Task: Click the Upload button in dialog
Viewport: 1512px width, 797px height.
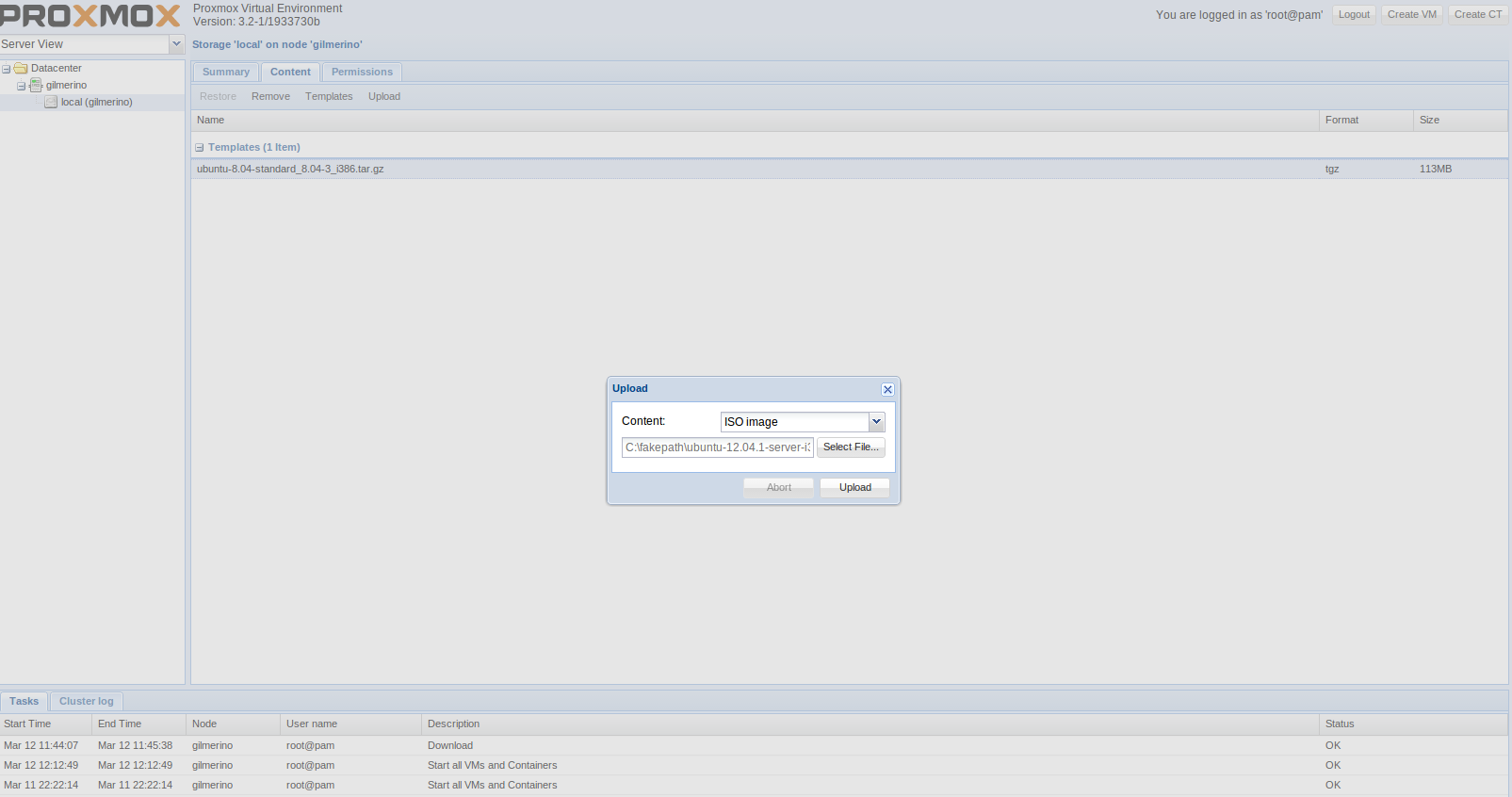Action: [854, 487]
